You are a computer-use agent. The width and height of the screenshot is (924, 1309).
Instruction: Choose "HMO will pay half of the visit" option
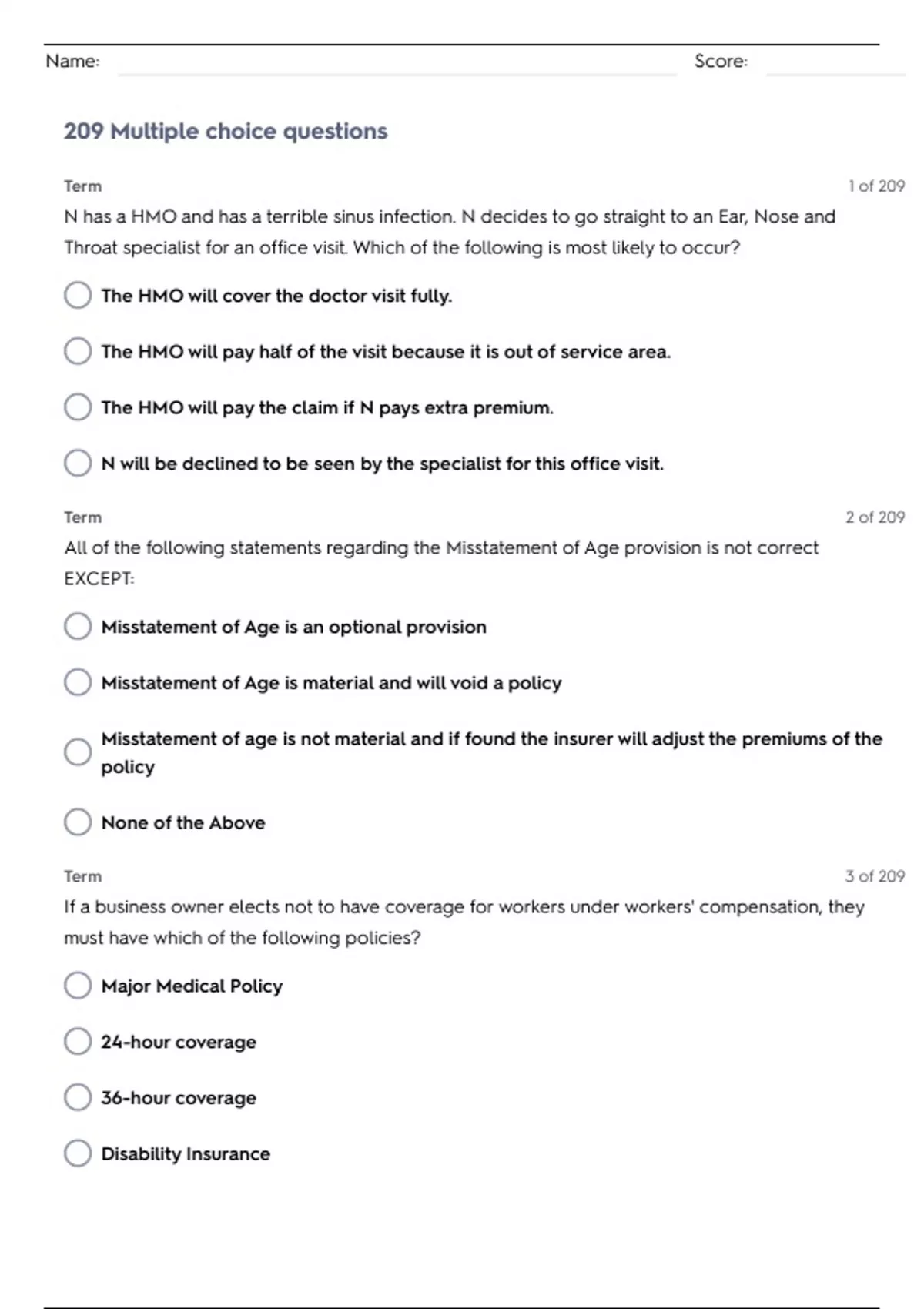point(78,351)
